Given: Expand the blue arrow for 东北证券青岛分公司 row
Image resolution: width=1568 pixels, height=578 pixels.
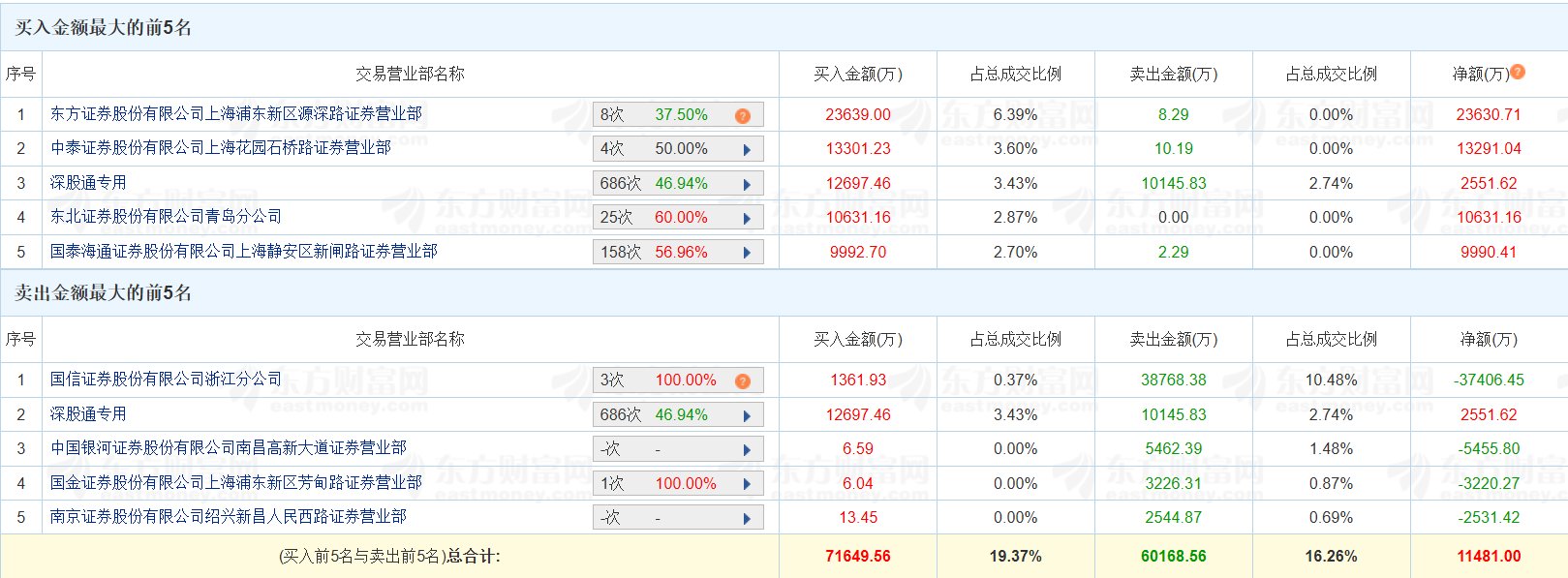Looking at the screenshot, I should point(747,219).
